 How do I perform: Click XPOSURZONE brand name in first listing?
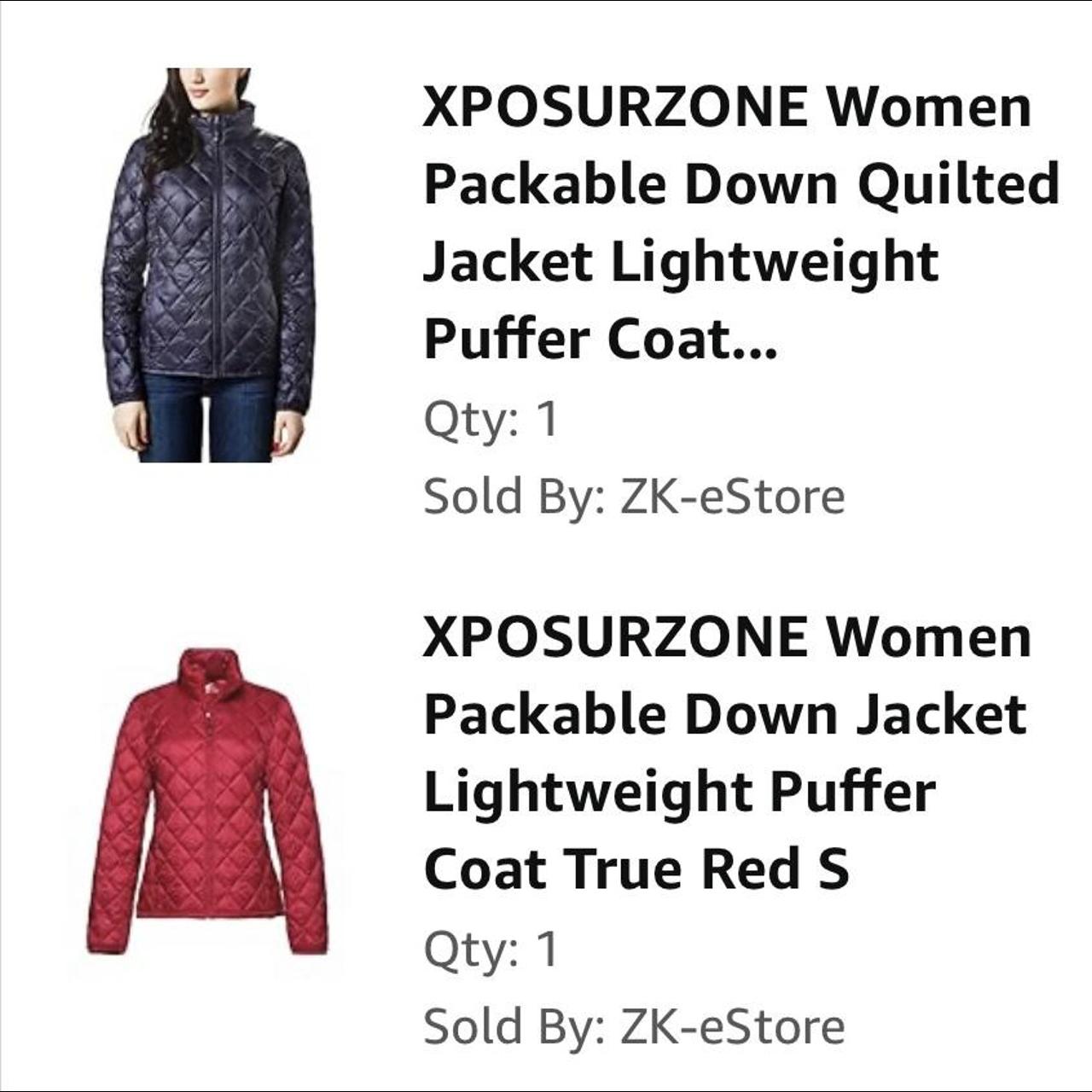(615, 107)
